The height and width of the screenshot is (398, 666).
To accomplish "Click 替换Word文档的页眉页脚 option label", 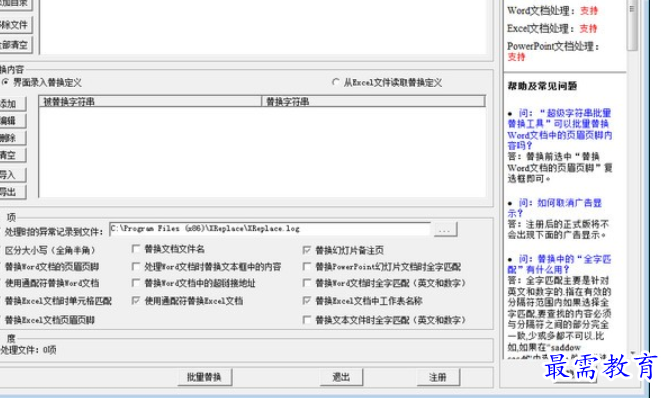I will pos(52,267).
